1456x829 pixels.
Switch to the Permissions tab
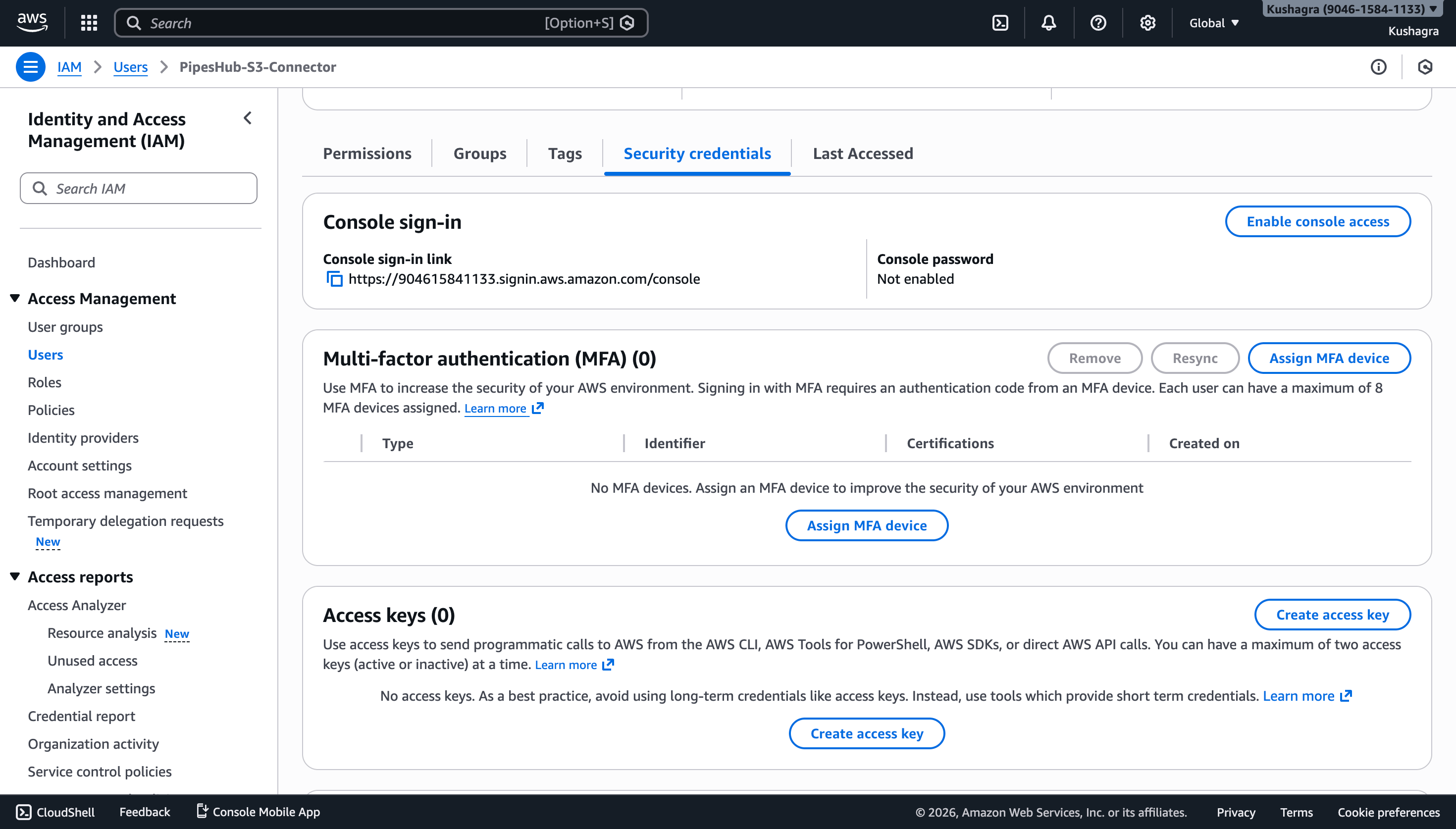click(367, 154)
